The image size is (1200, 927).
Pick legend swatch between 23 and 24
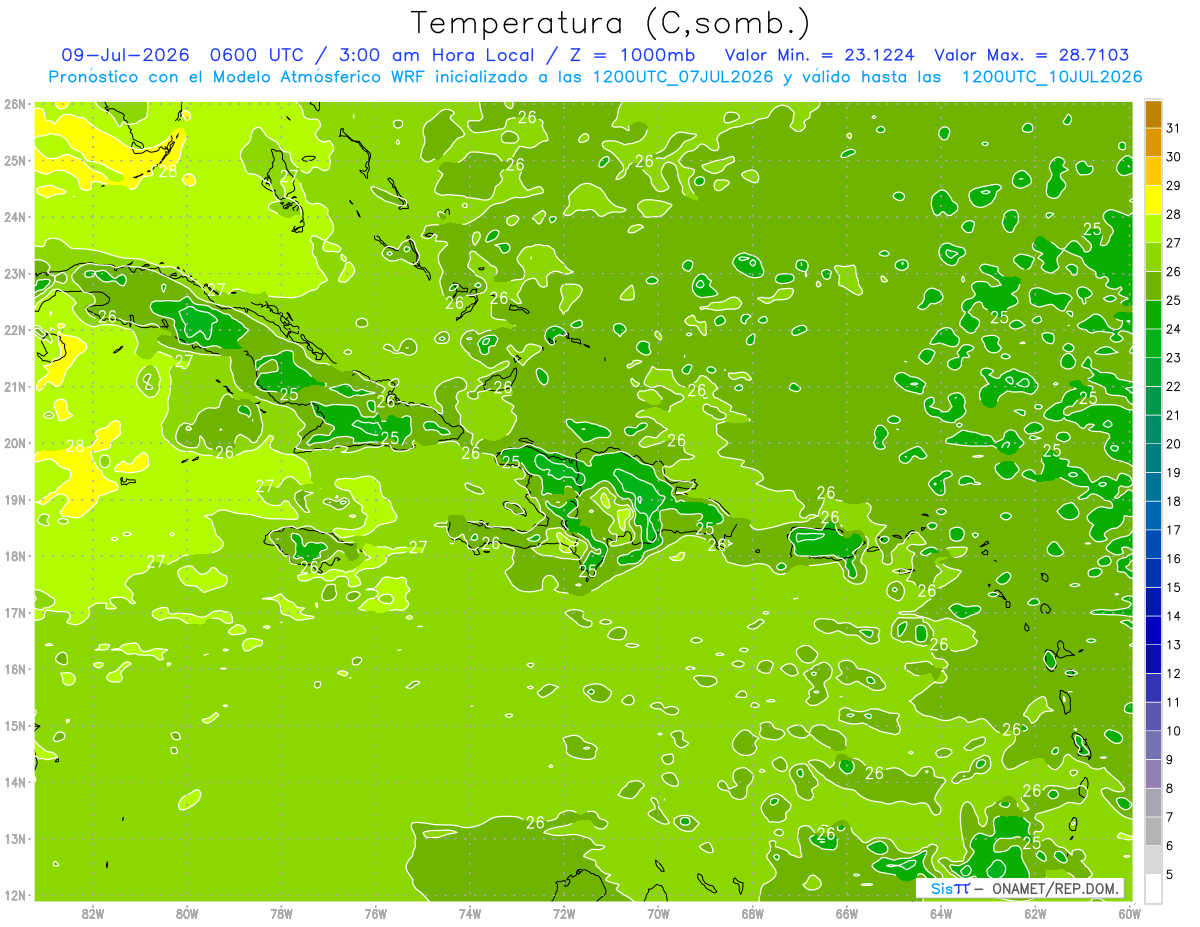[1153, 343]
